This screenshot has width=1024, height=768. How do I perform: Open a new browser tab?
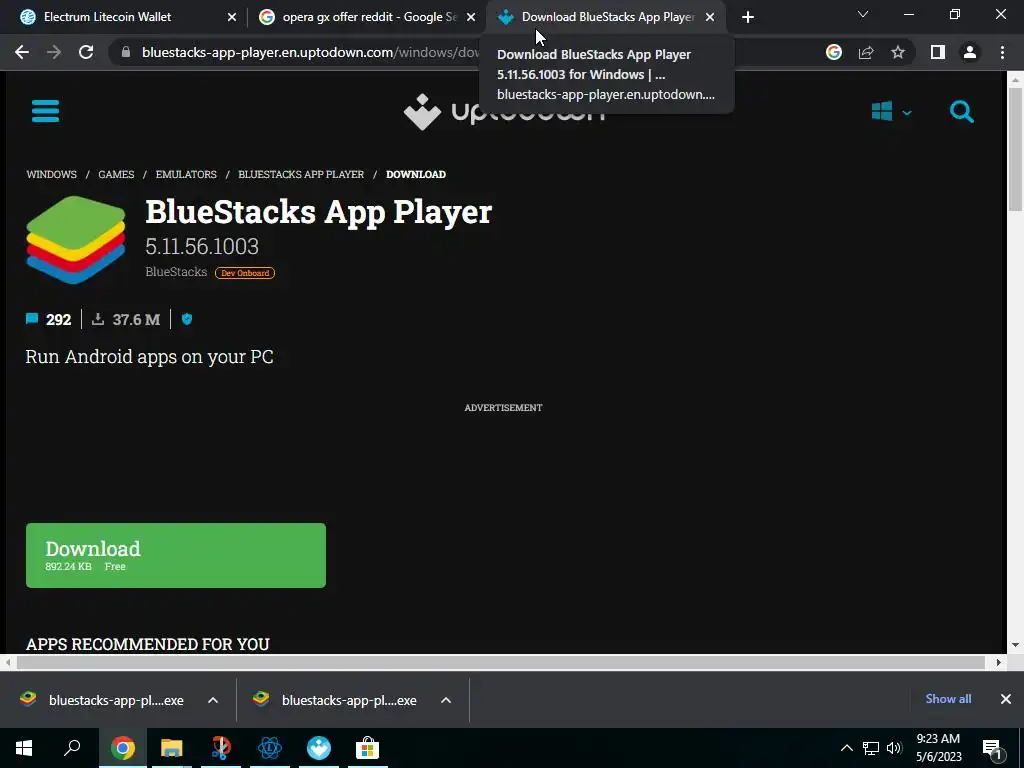pyautogui.click(x=748, y=18)
